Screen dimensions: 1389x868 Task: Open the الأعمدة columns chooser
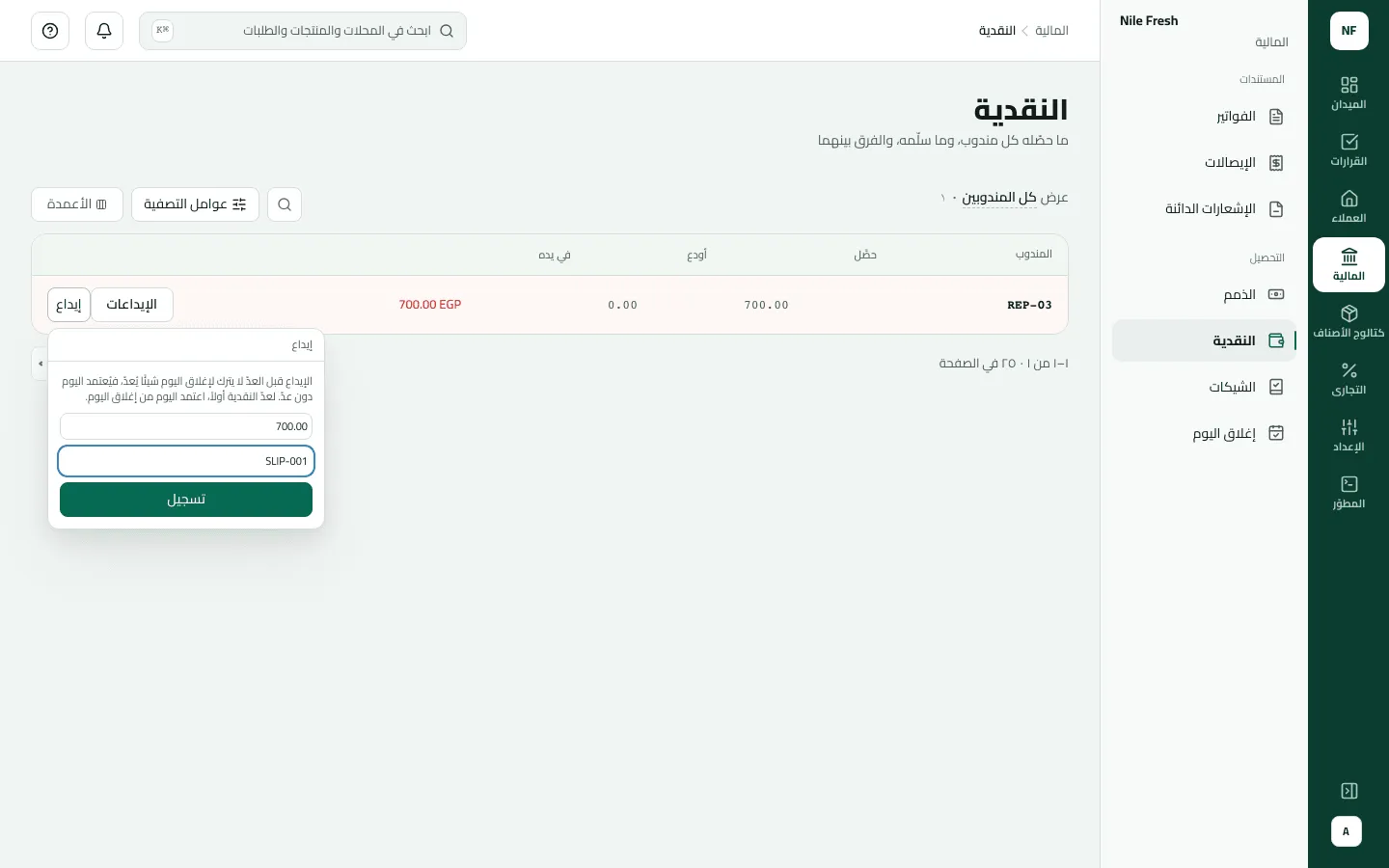click(x=77, y=204)
